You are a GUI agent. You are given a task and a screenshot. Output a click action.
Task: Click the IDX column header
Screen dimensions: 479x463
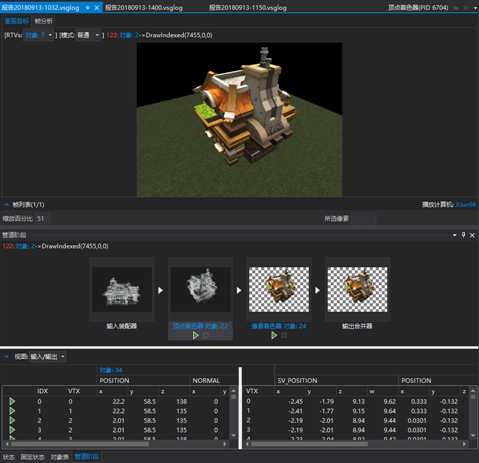42,391
